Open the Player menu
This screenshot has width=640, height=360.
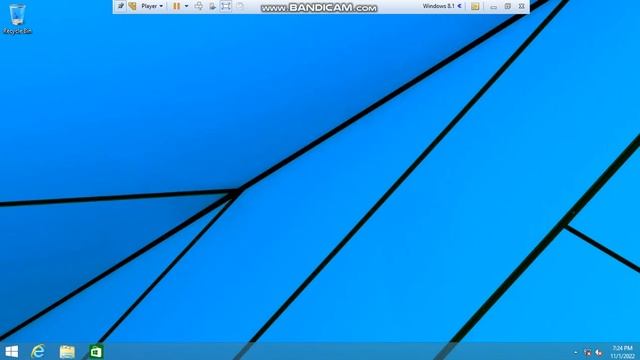click(152, 6)
